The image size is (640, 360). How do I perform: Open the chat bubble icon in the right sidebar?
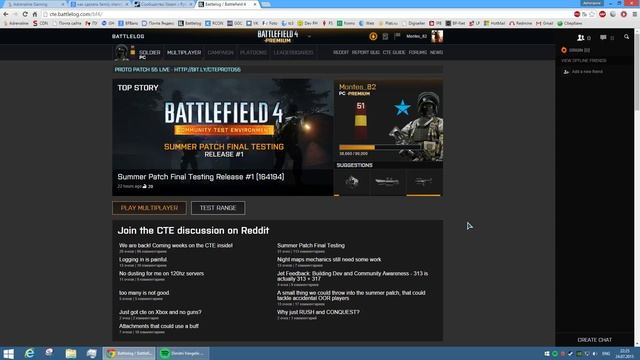click(603, 38)
